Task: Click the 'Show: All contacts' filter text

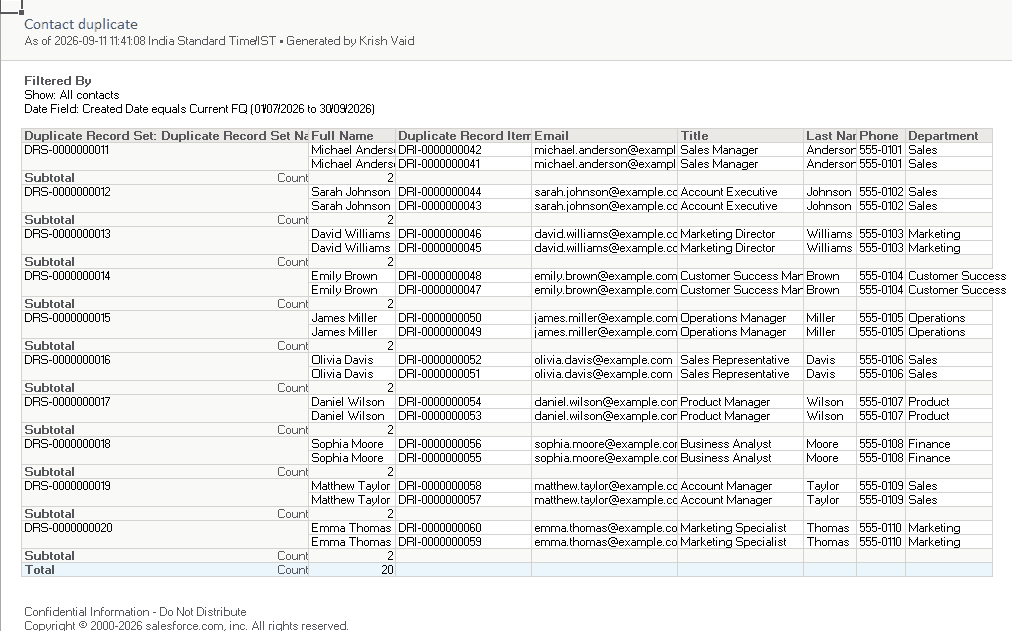Action: (72, 95)
